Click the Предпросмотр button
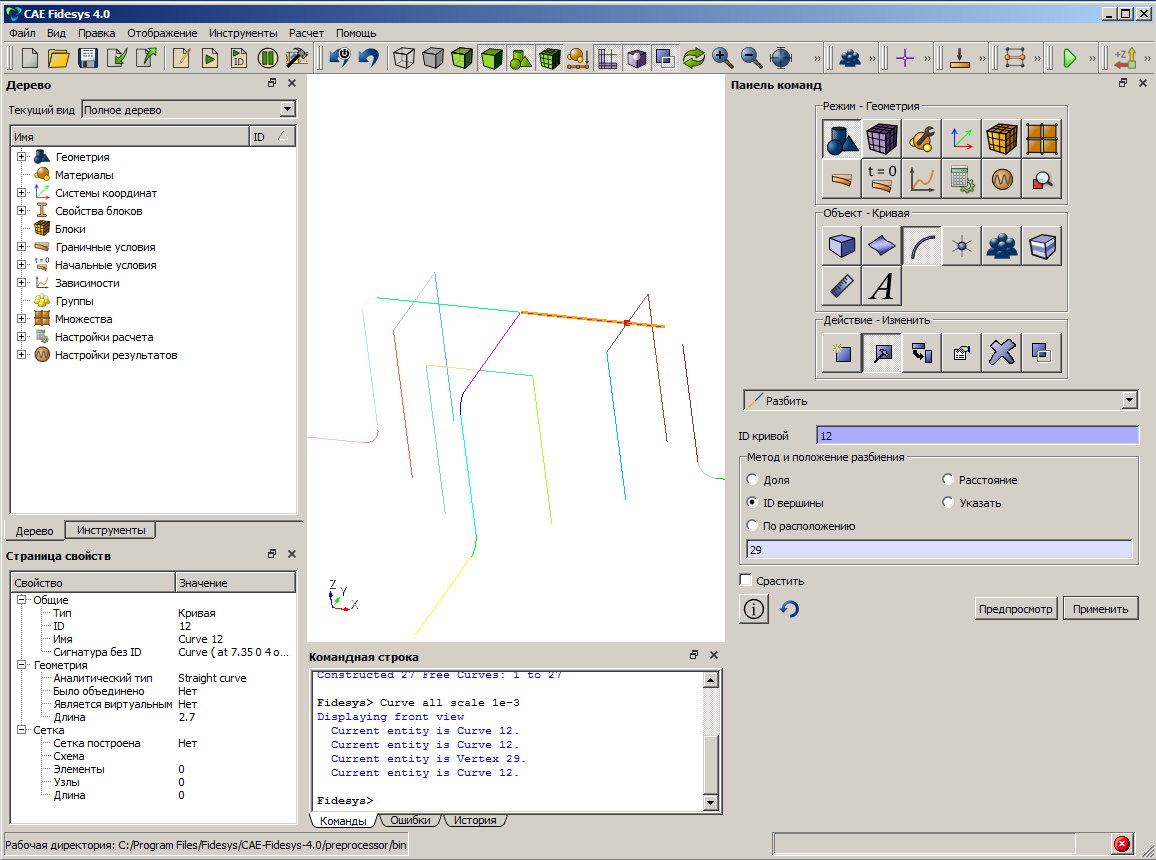 pos(1016,609)
